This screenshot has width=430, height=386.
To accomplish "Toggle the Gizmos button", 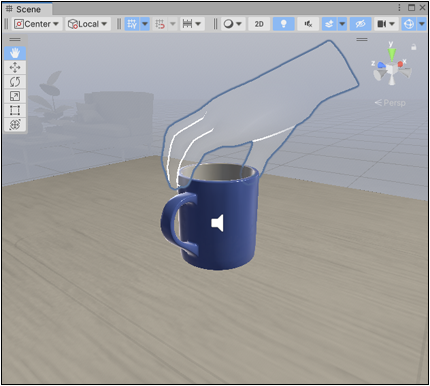I will pyautogui.click(x=409, y=24).
